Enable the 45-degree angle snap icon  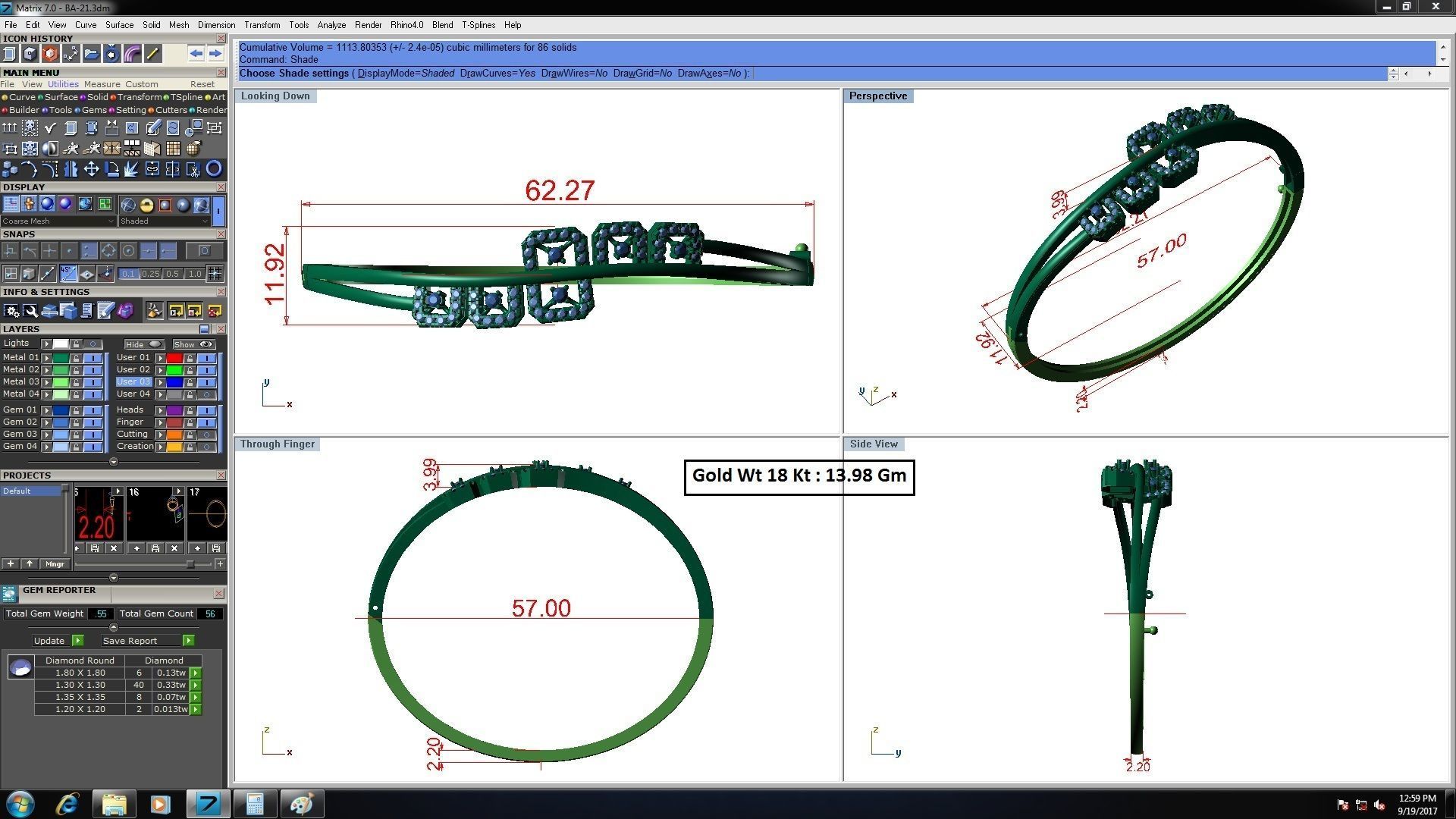pyautogui.click(x=67, y=274)
